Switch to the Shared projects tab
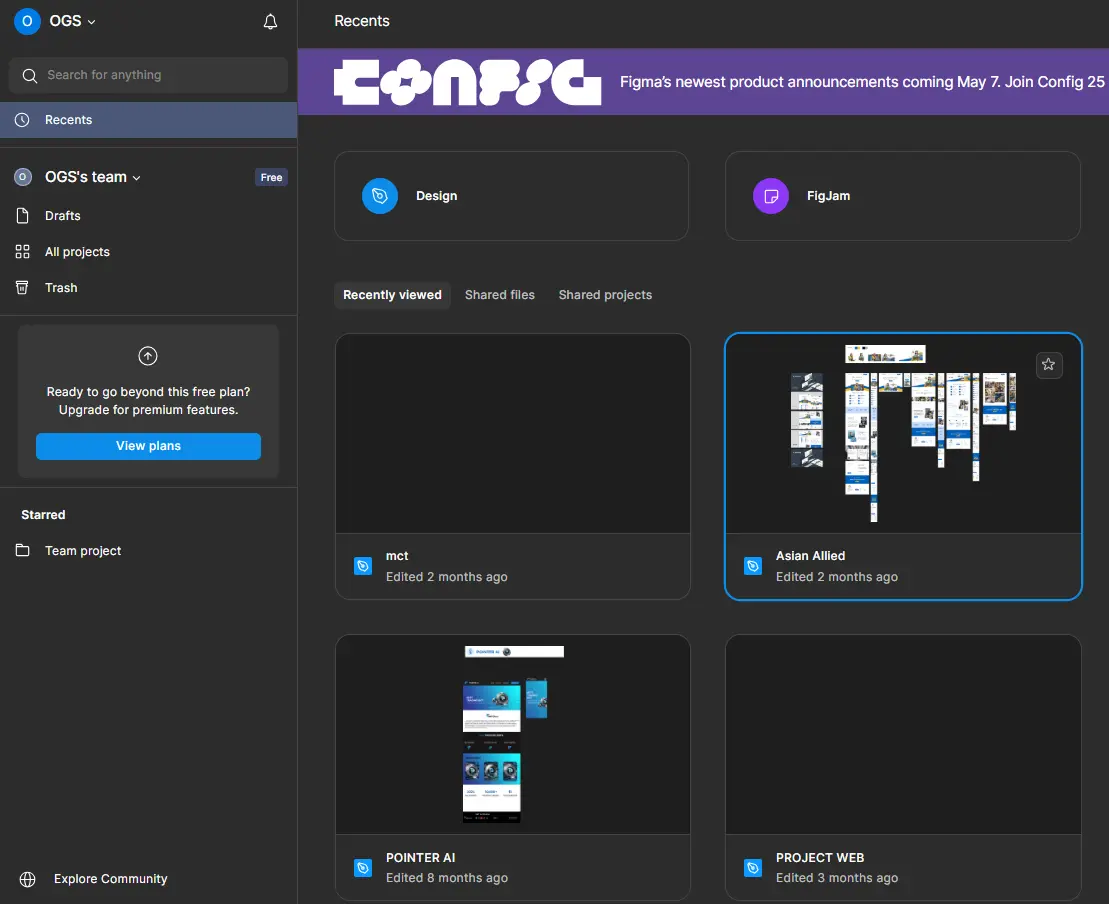 tap(605, 295)
